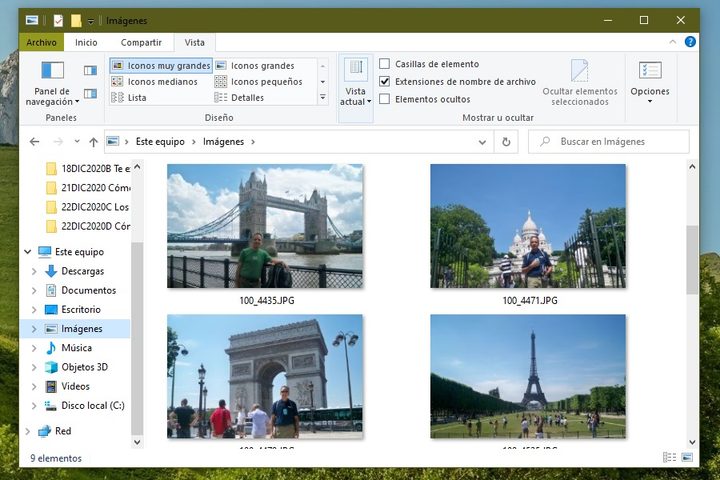Click the Buscar en Imágenes search box
The height and width of the screenshot is (480, 720).
click(609, 141)
